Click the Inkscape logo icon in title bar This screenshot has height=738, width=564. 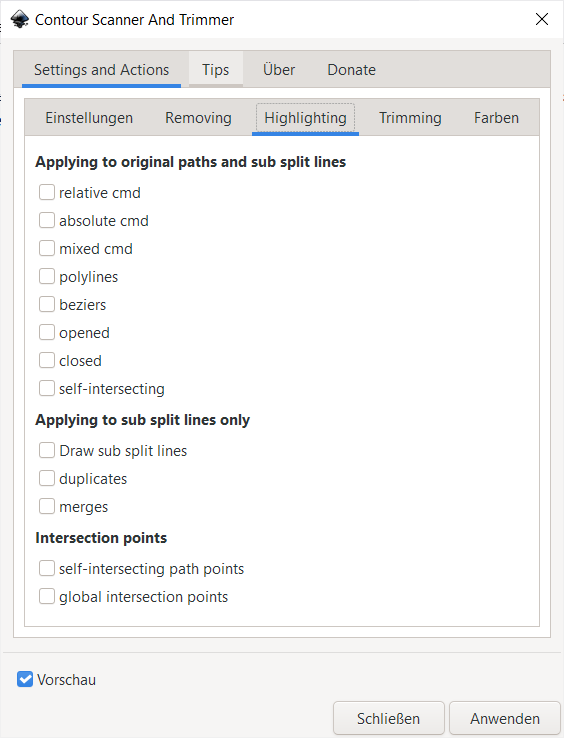pyautogui.click(x=20, y=20)
